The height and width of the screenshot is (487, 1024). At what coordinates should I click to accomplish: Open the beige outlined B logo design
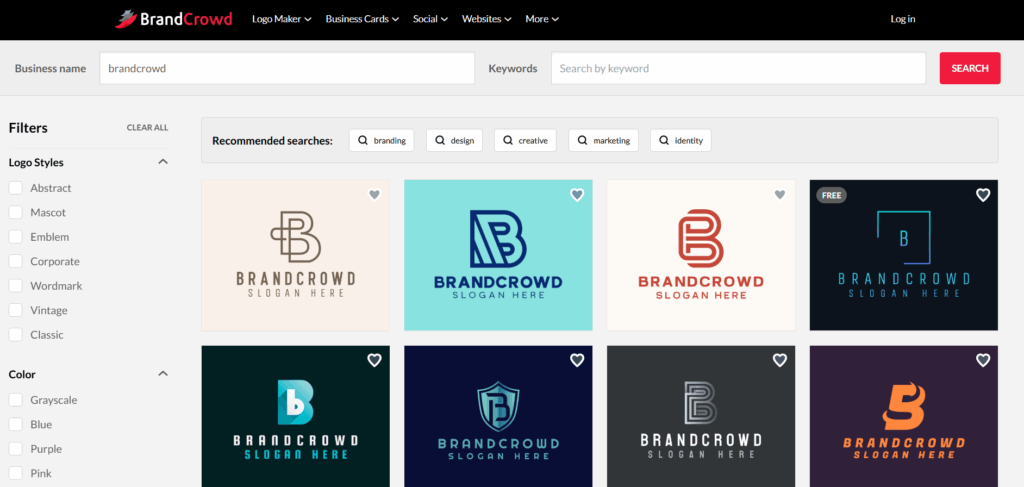(296, 255)
